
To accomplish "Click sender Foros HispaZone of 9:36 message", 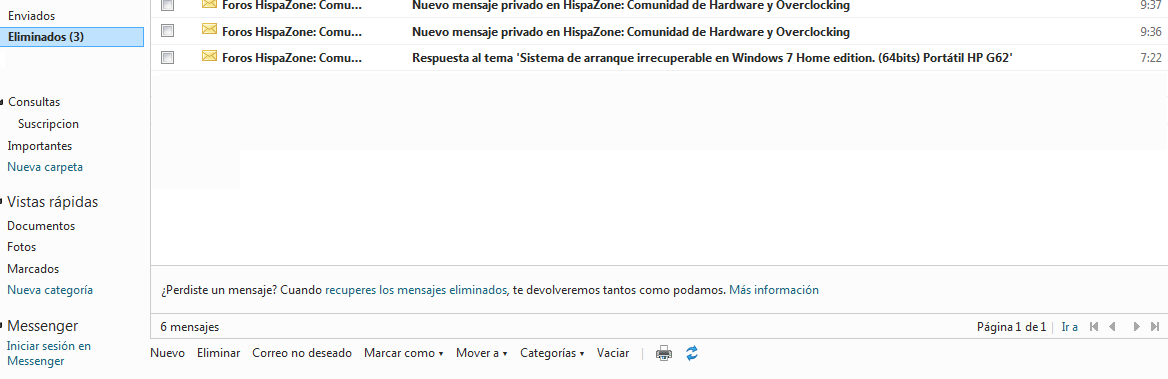I will (292, 31).
